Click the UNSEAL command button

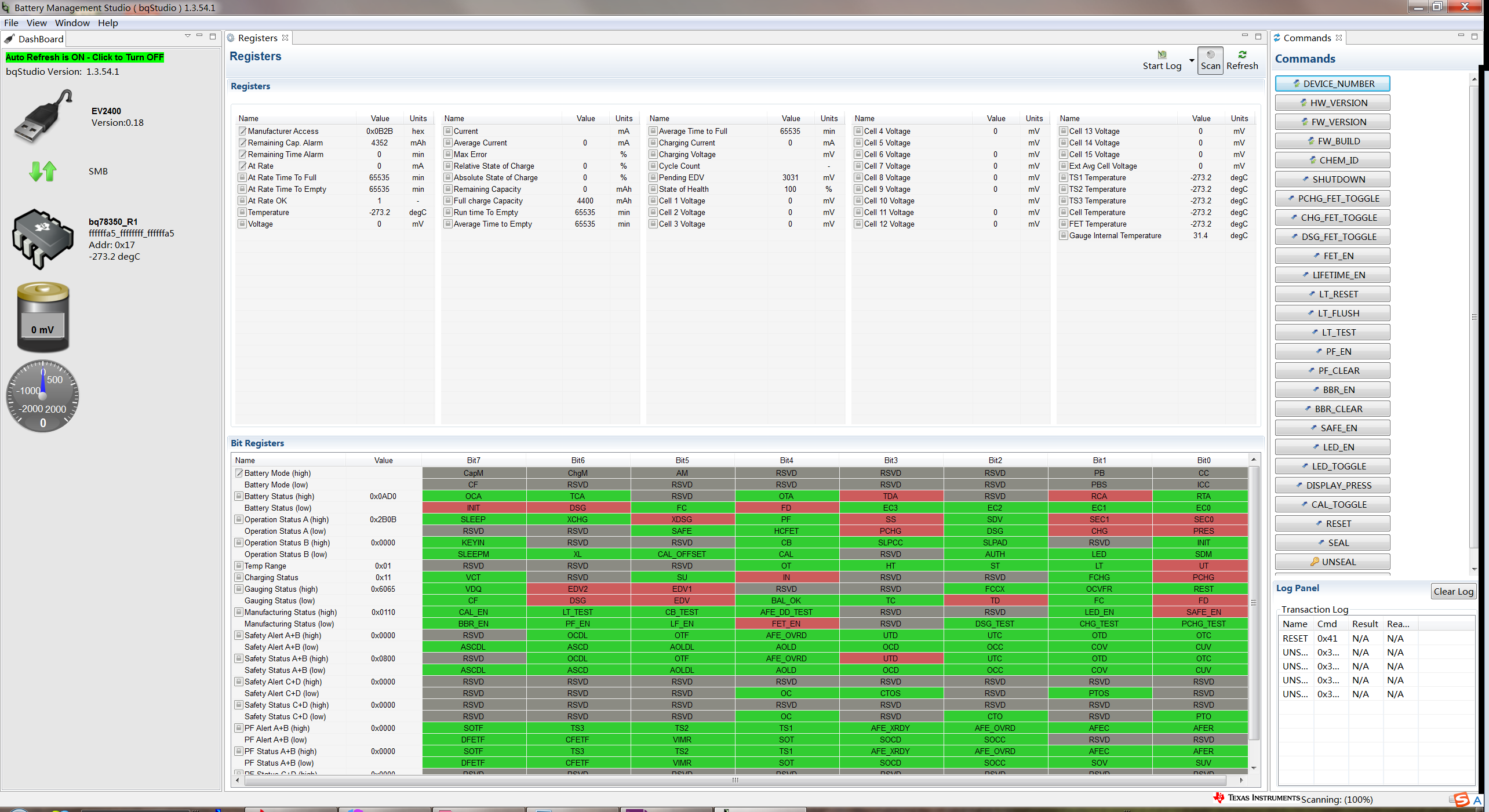1333,562
